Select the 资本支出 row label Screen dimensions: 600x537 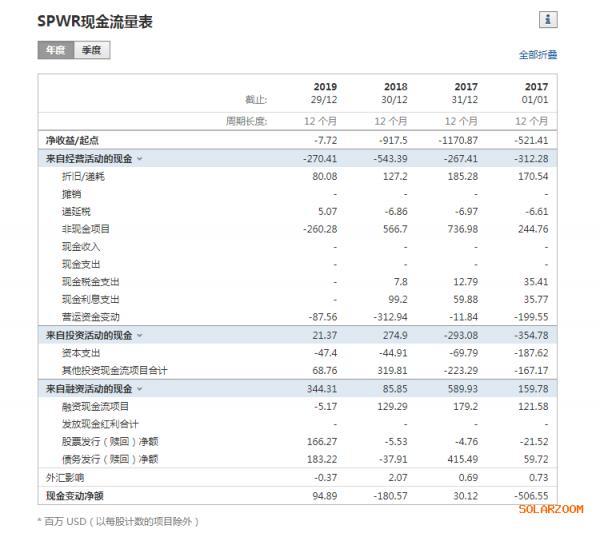click(81, 353)
